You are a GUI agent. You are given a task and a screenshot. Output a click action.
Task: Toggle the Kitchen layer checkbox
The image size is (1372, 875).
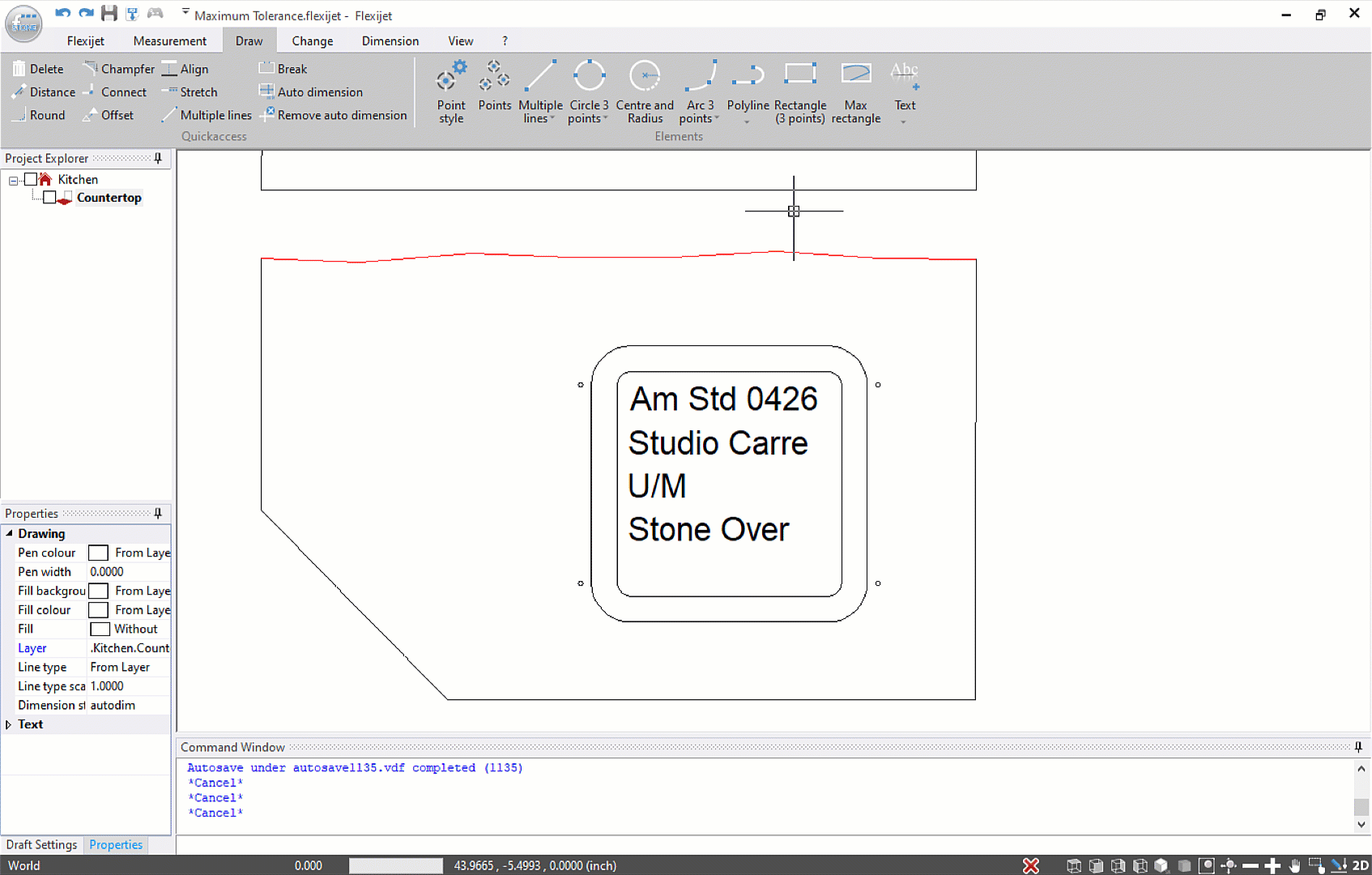click(31, 179)
